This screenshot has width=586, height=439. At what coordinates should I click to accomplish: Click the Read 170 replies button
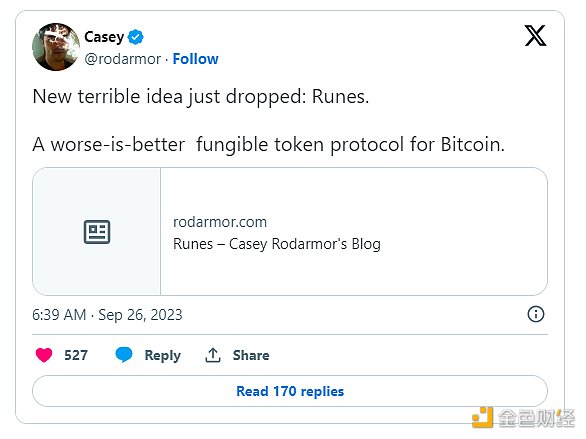pos(290,391)
